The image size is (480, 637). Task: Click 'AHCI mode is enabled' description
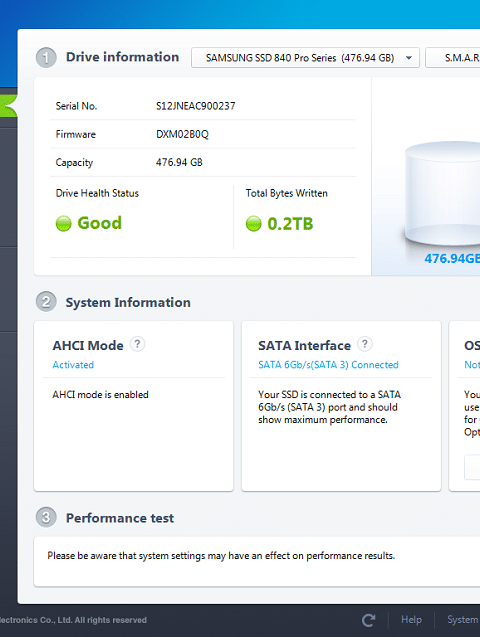coord(100,394)
